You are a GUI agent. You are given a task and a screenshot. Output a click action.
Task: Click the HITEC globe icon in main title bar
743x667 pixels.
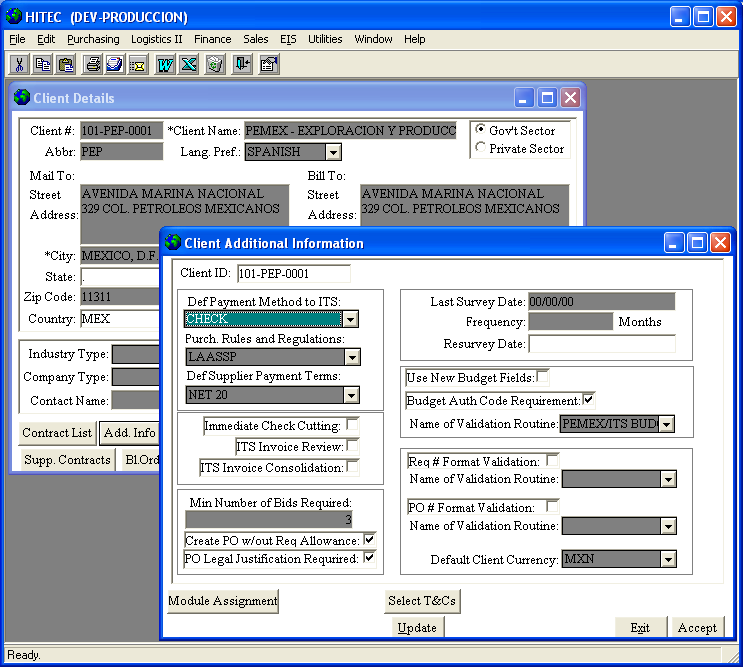coord(14,16)
